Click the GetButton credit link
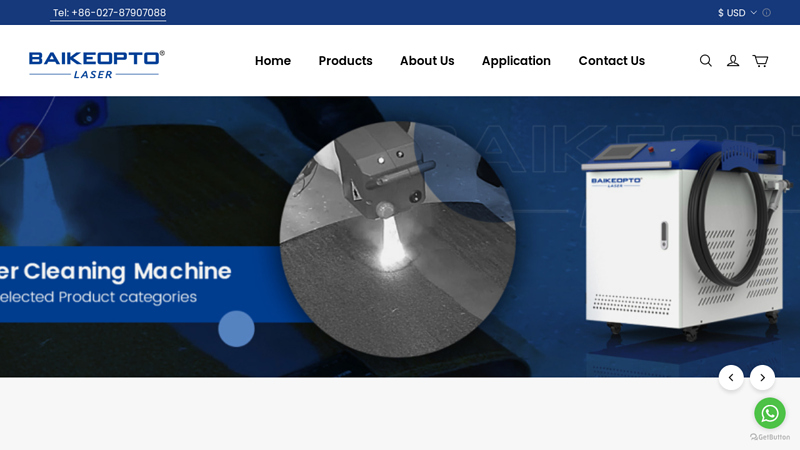Viewport: 800px width, 450px height. point(770,437)
